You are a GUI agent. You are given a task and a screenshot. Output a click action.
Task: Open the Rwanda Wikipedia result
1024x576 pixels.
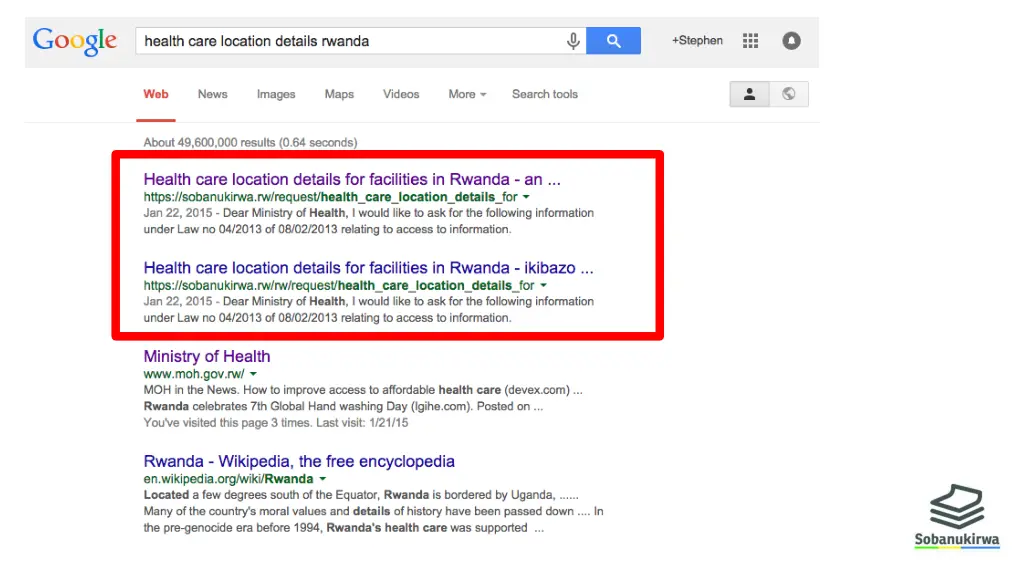coord(299,461)
